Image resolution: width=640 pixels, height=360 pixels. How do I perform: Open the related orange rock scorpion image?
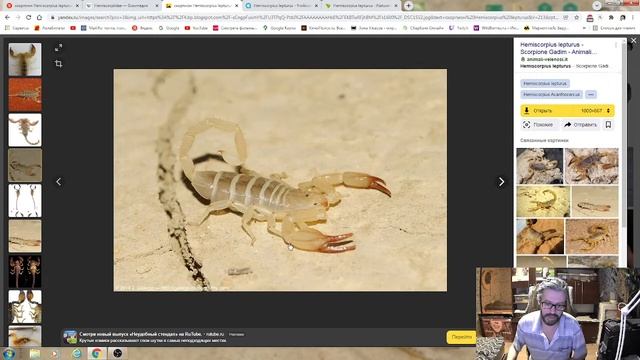tap(540, 236)
